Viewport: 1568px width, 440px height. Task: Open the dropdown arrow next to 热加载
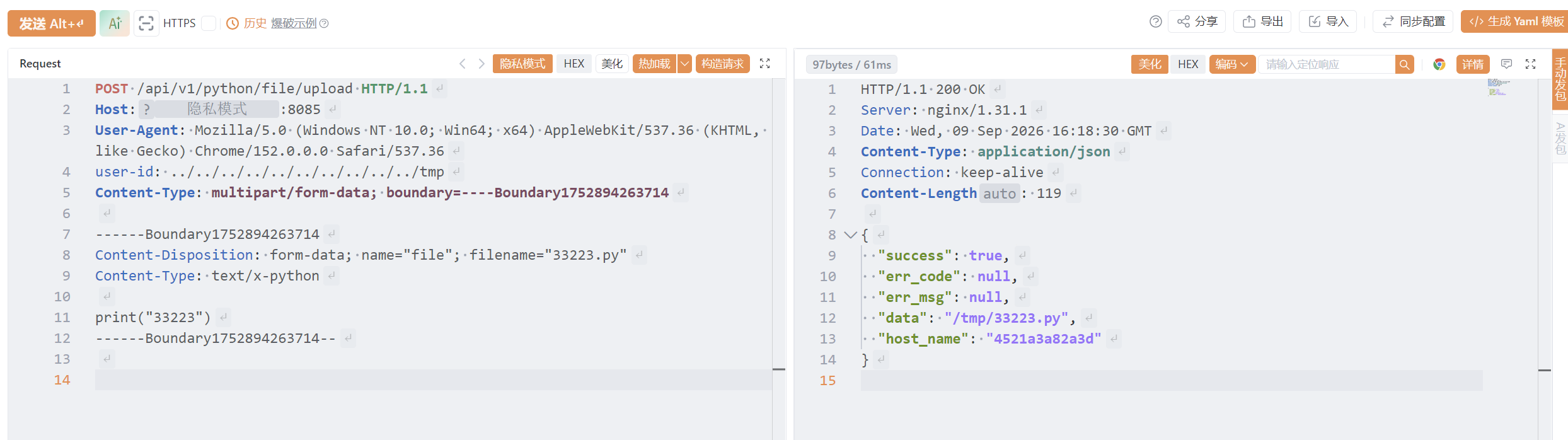pos(684,64)
